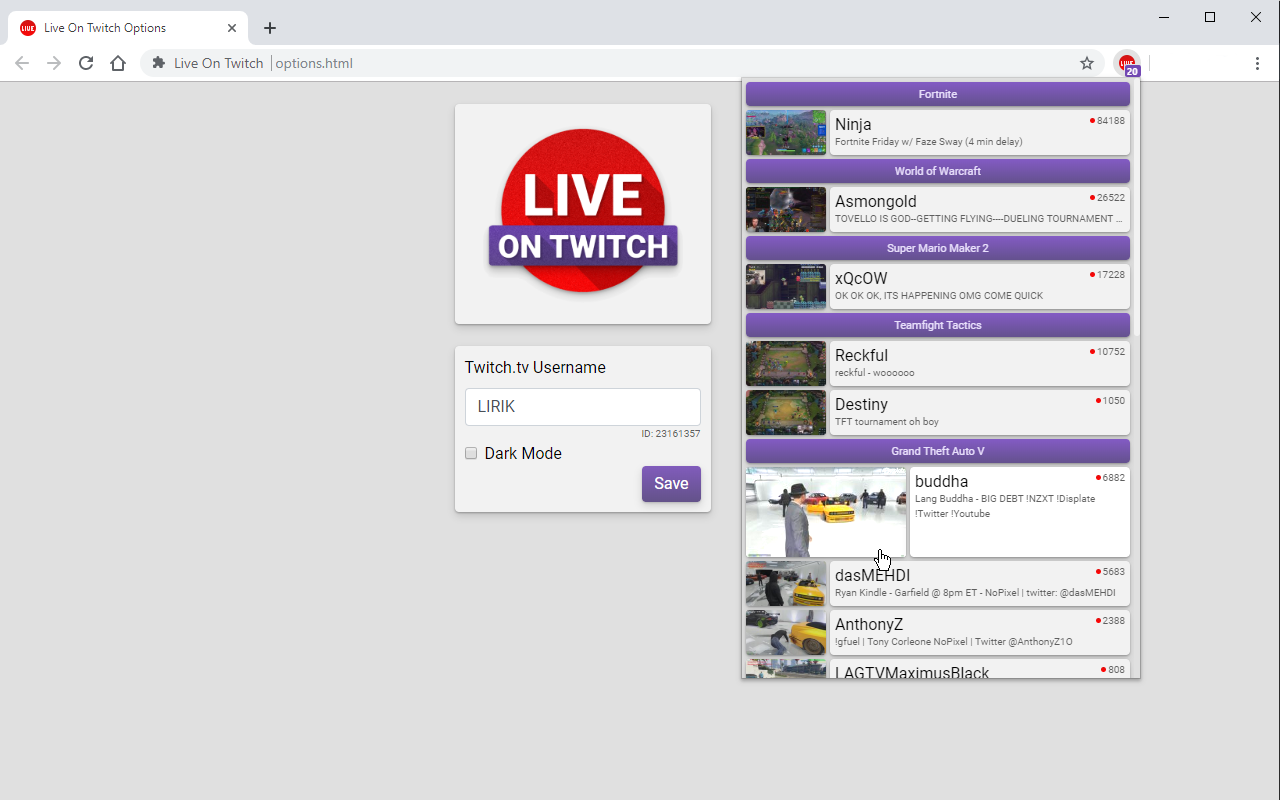Select the Reckful channel name
Image resolution: width=1280 pixels, height=800 pixels.
pos(861,356)
